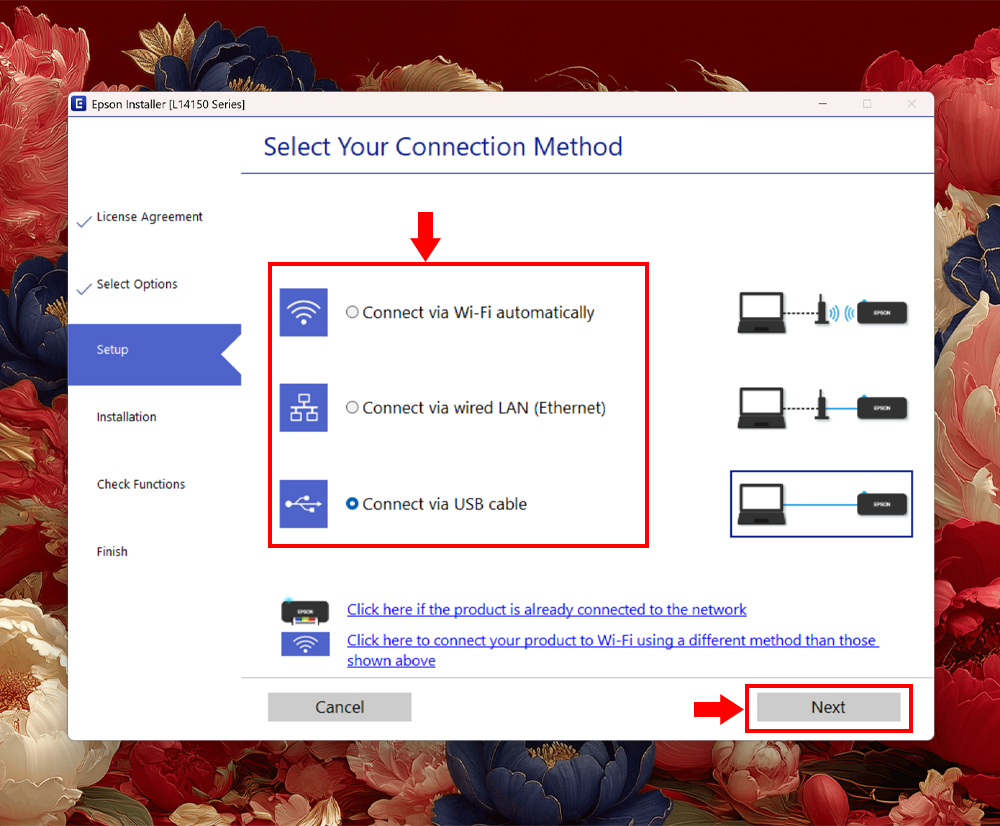Click the Finish step
This screenshot has width=1000, height=826.
coord(112,552)
